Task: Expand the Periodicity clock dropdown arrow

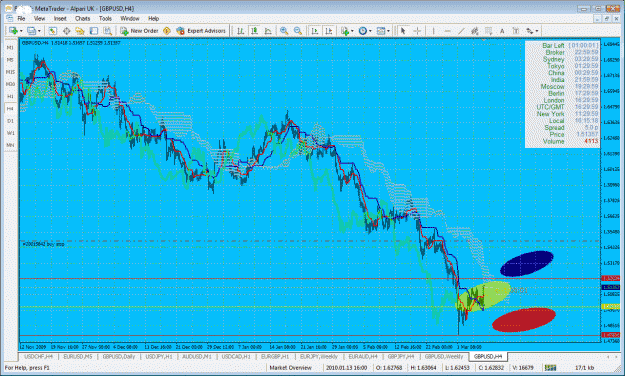Action: [x=370, y=31]
